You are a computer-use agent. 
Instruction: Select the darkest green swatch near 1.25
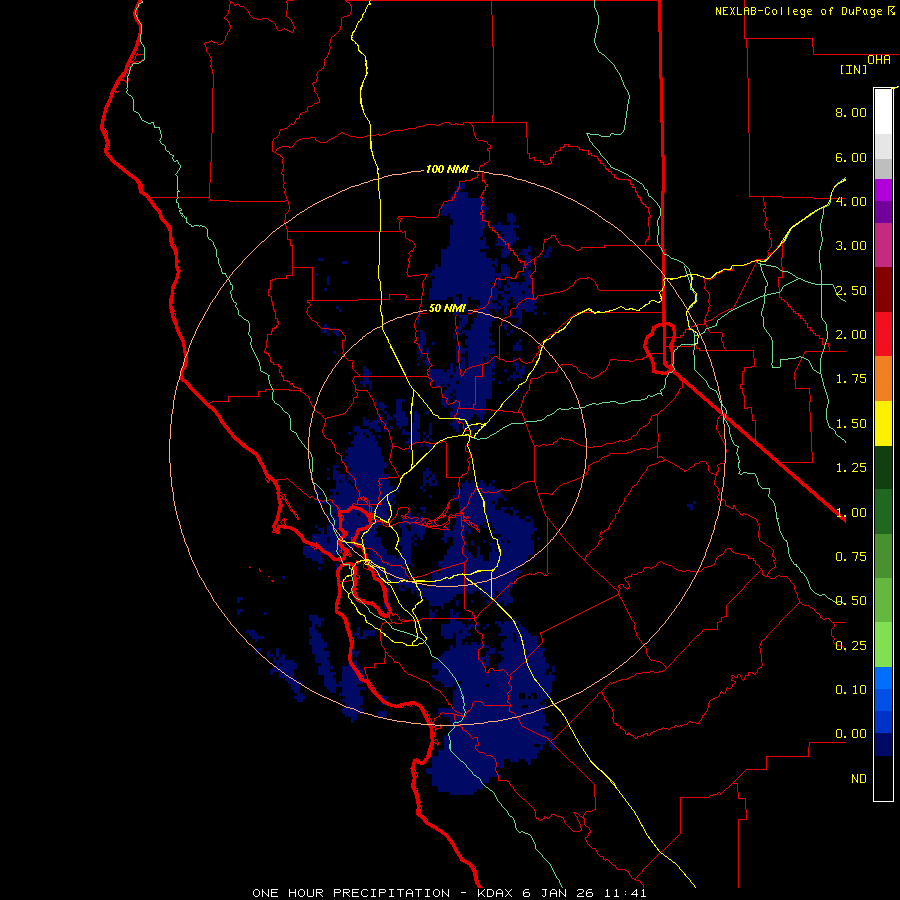[x=883, y=467]
